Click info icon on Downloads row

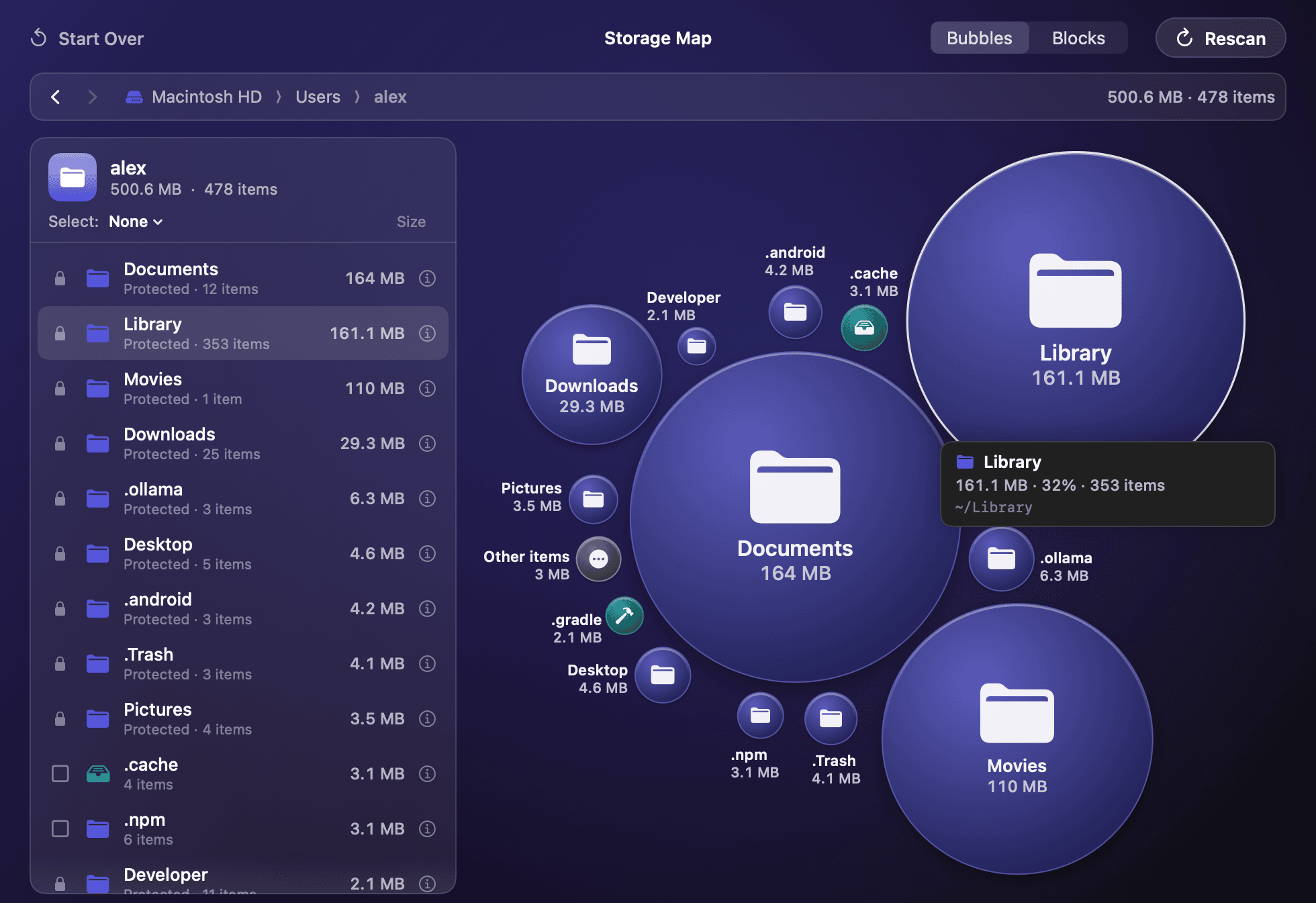[x=427, y=443]
